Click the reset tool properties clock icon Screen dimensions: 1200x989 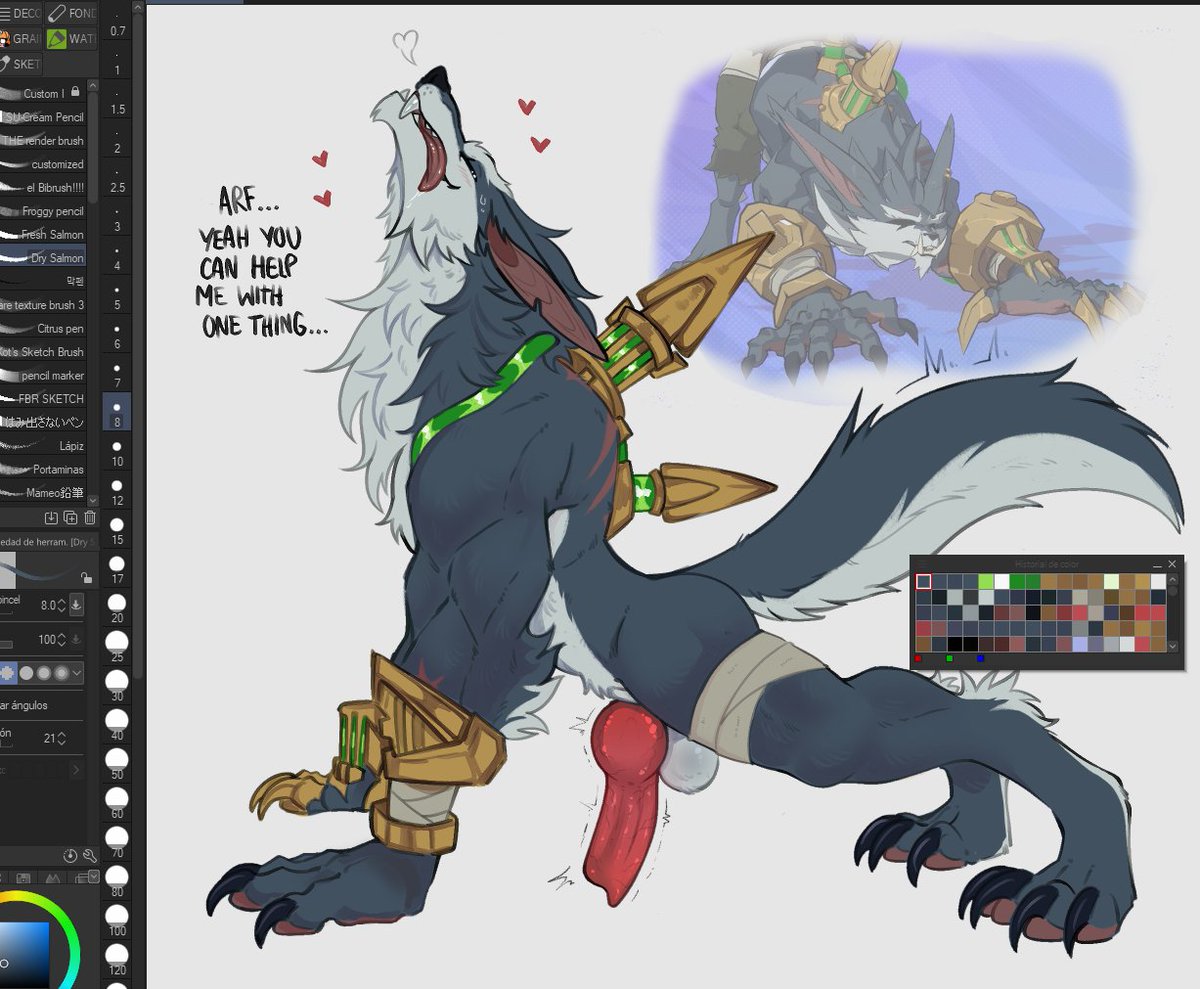(x=70, y=856)
